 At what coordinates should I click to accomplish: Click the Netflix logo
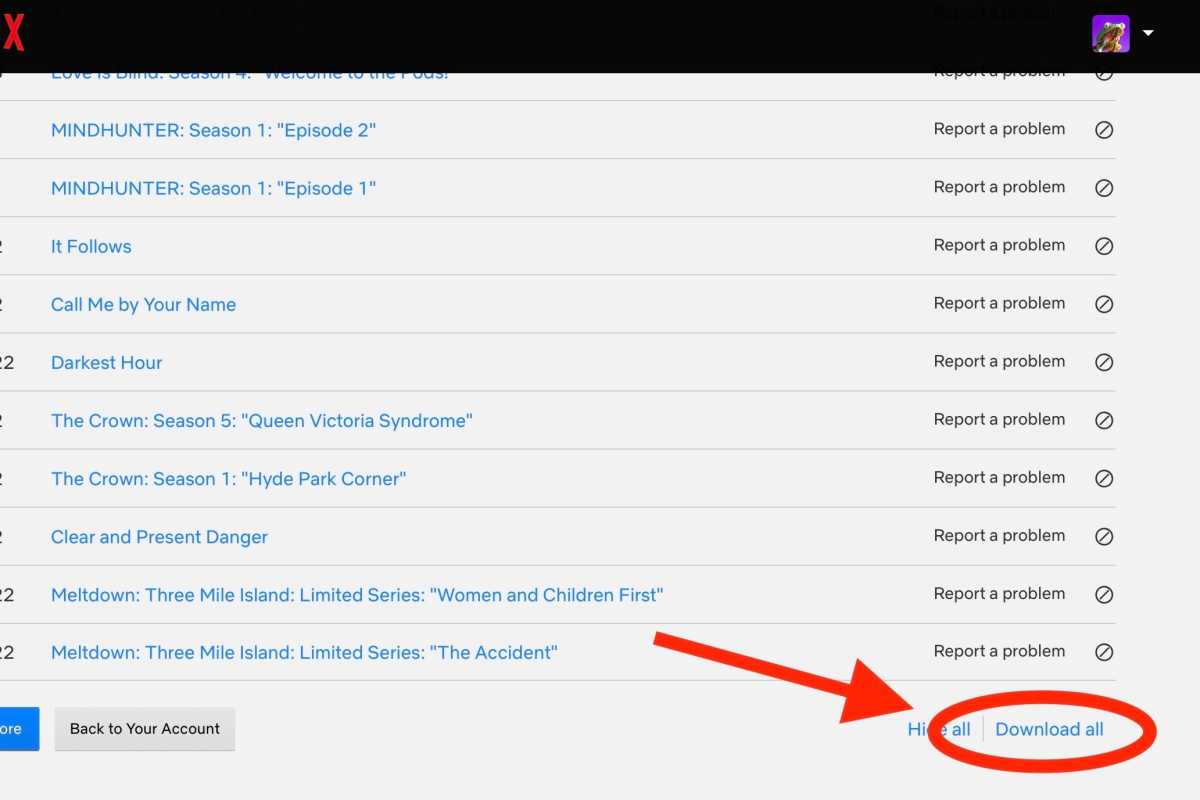12,33
